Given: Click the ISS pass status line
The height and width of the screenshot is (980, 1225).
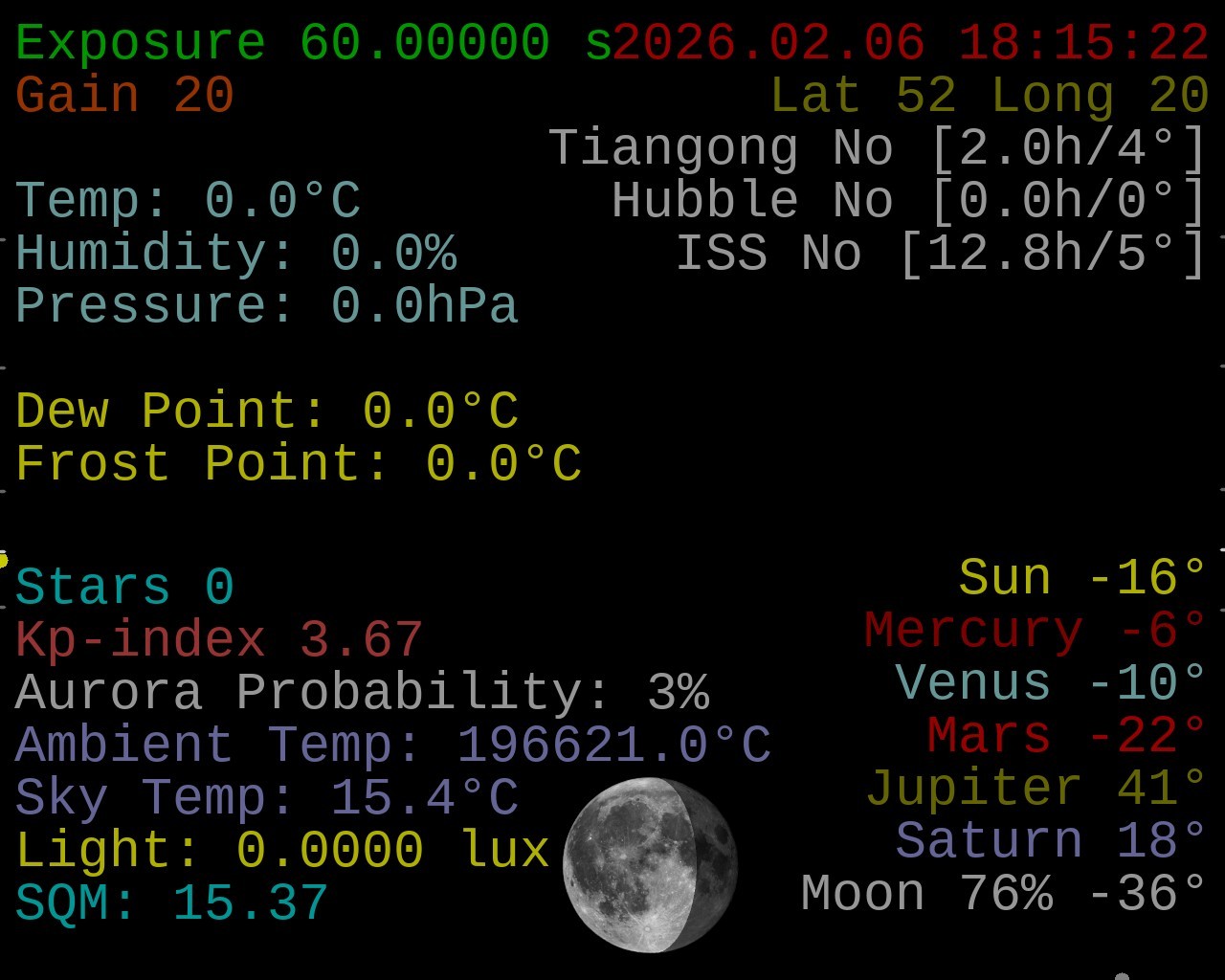Looking at the screenshot, I should [940, 254].
